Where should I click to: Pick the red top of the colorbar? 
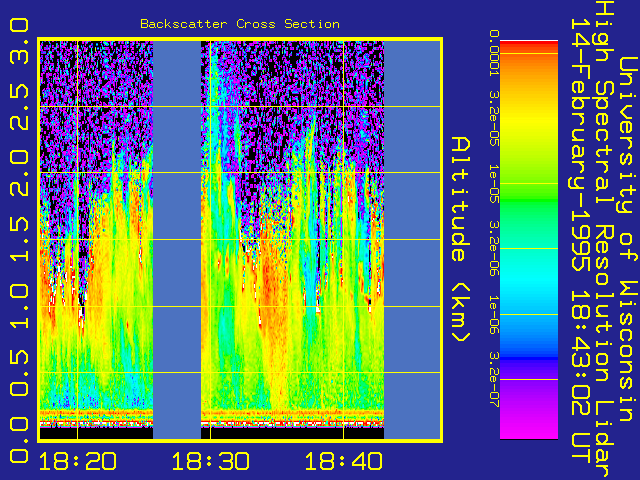pos(529,46)
